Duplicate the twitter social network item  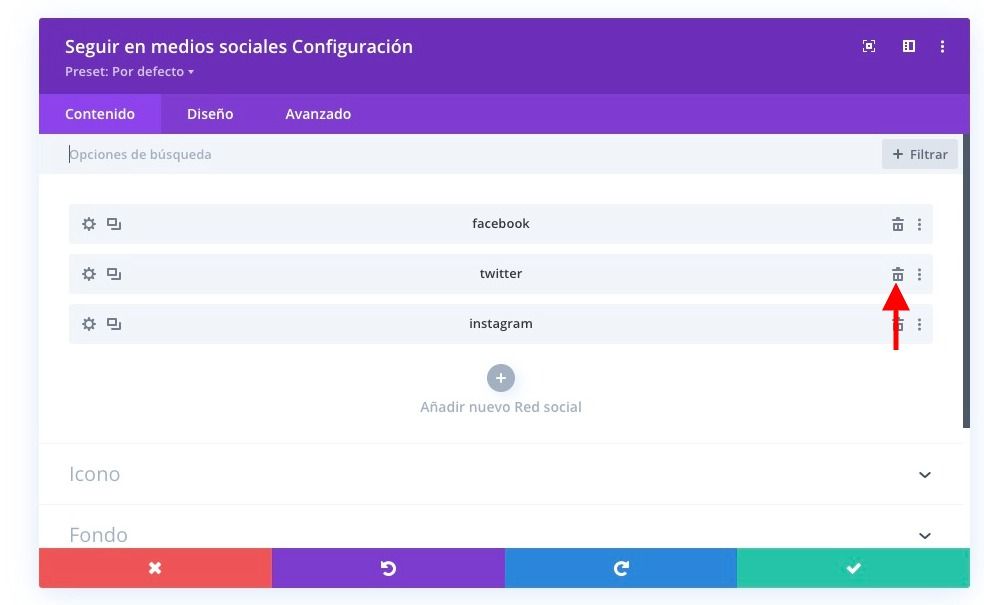114,274
